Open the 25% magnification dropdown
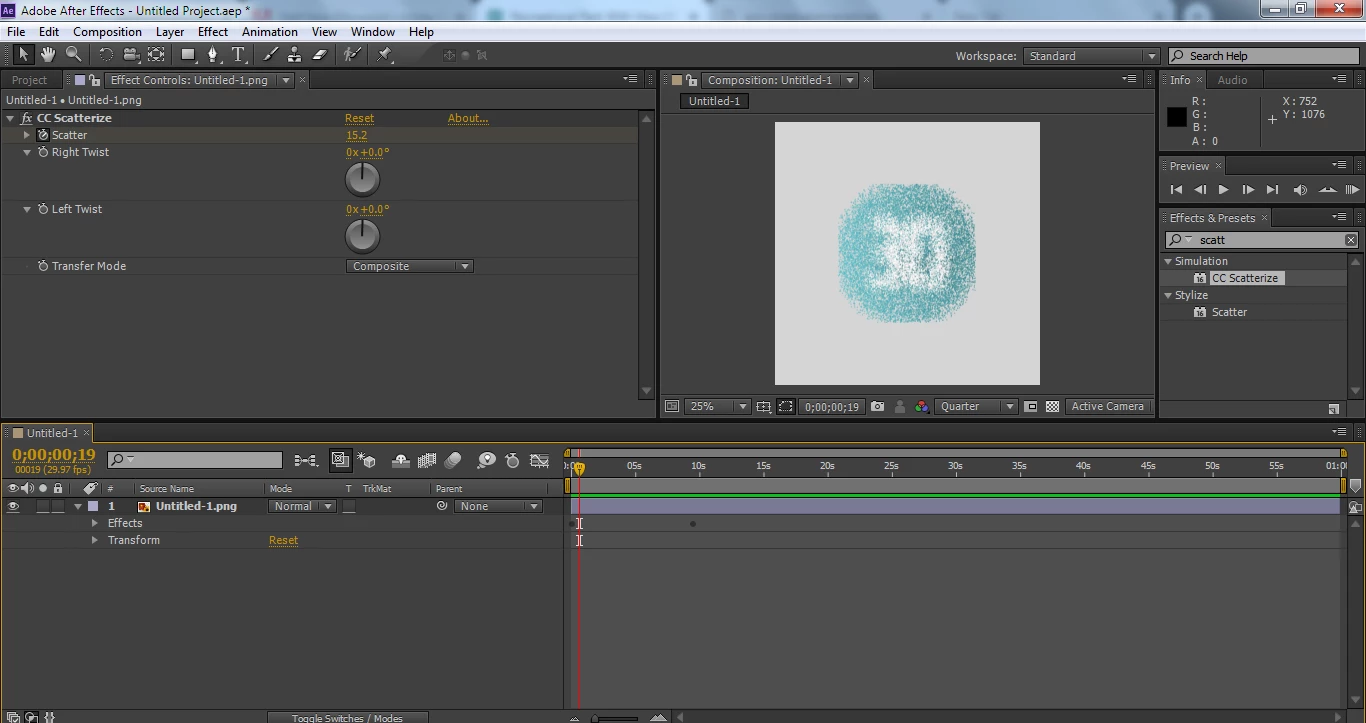 tap(718, 407)
